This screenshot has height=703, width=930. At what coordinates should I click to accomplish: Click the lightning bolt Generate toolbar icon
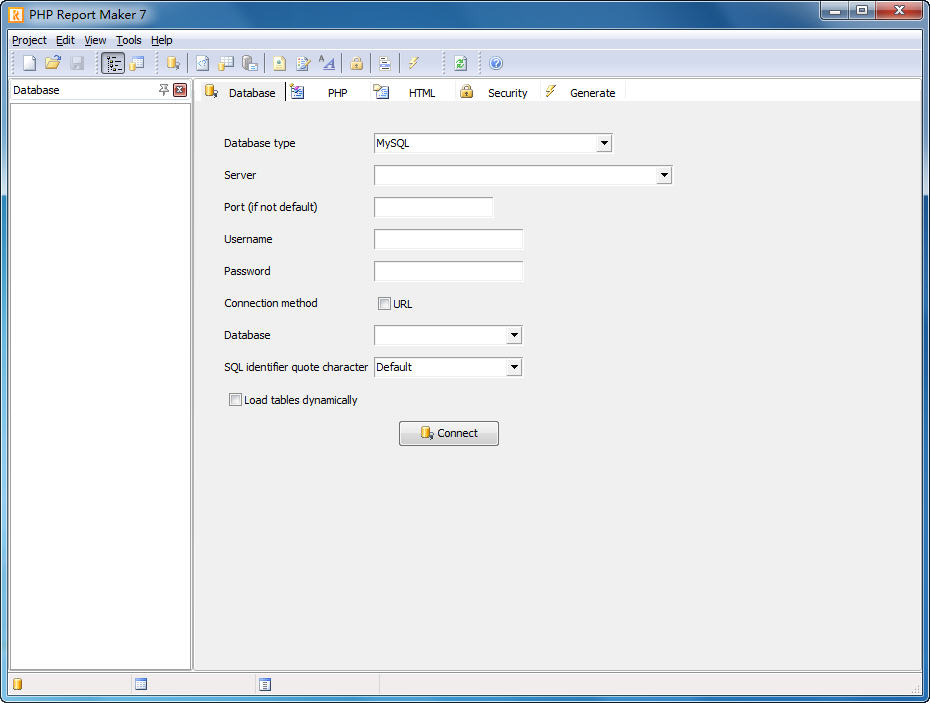[413, 63]
